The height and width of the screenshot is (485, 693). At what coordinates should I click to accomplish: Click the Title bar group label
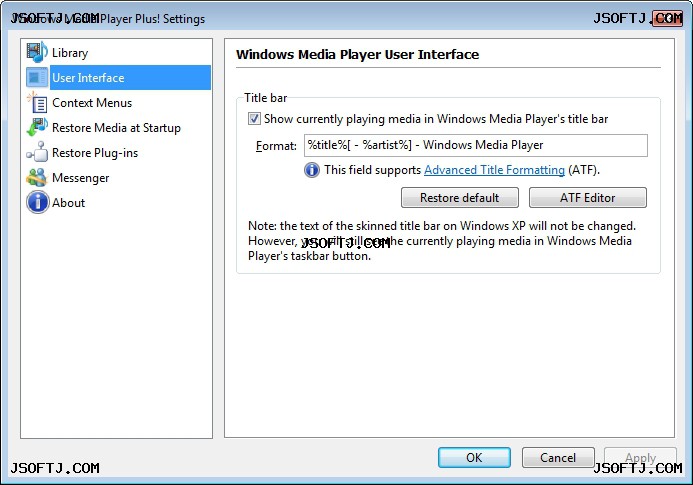click(x=266, y=98)
